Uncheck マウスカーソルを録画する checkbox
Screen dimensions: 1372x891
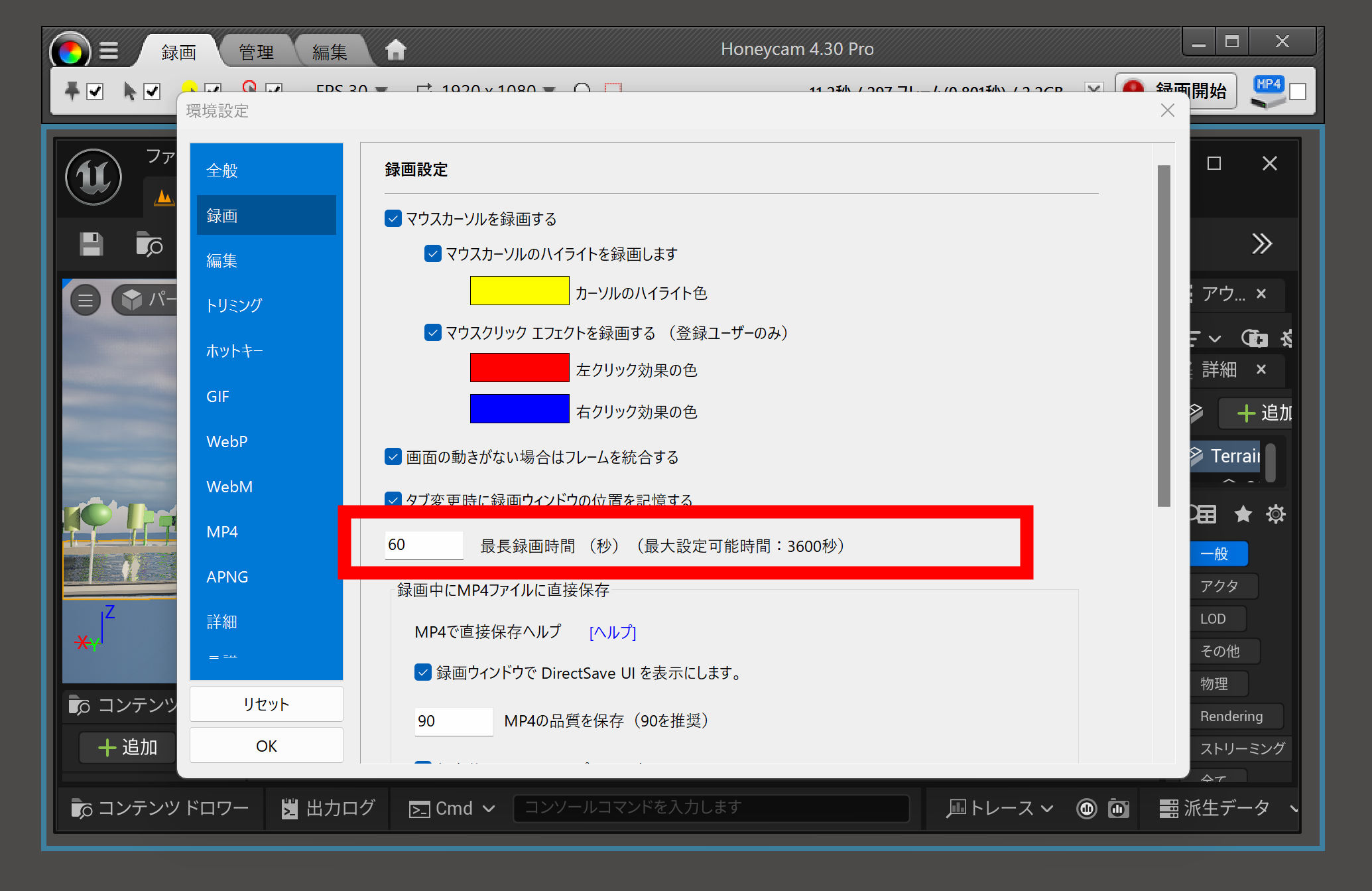393,218
